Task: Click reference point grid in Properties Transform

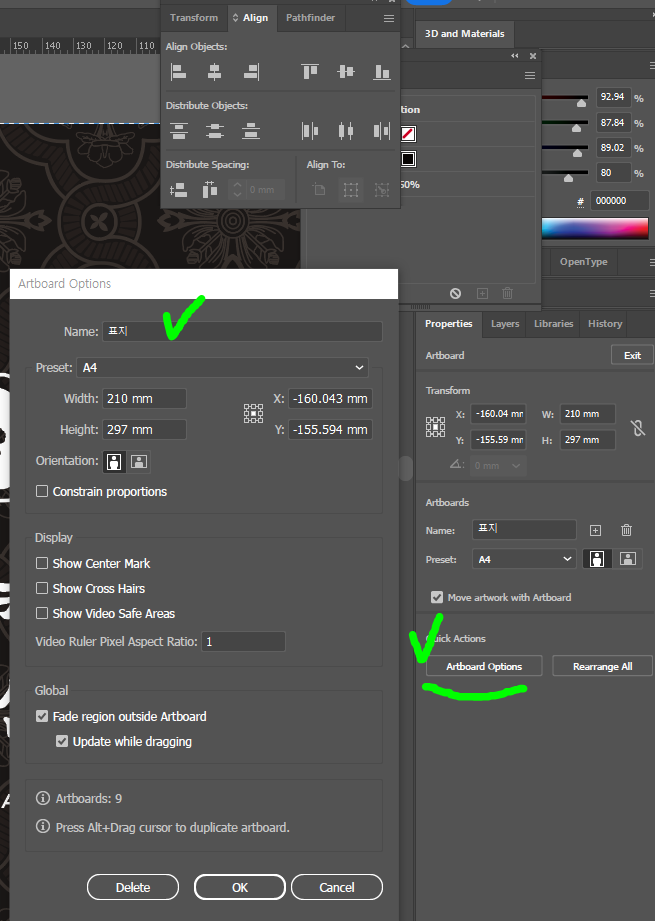Action: (435, 426)
